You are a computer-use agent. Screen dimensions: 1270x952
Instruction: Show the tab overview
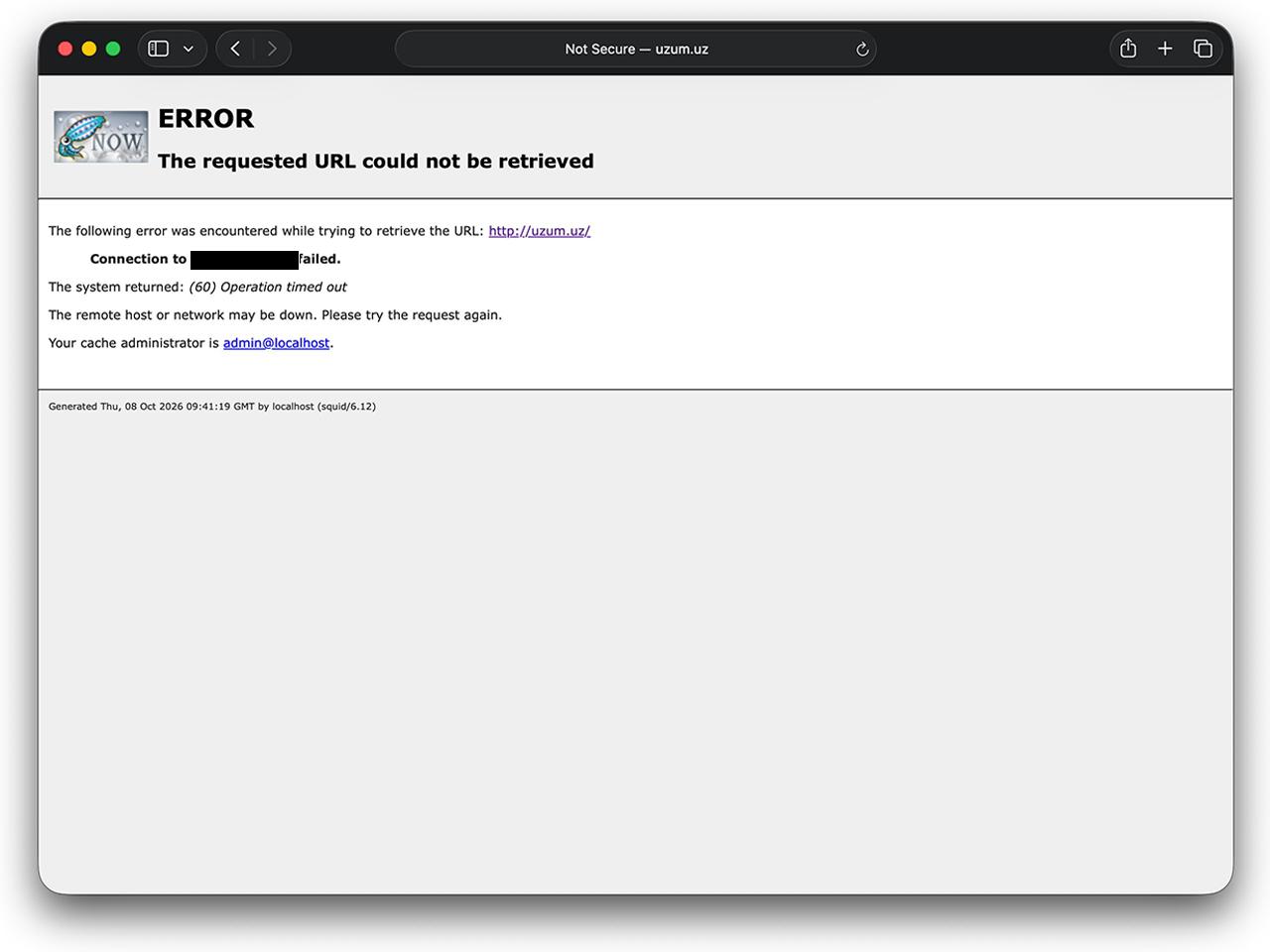(x=1203, y=49)
